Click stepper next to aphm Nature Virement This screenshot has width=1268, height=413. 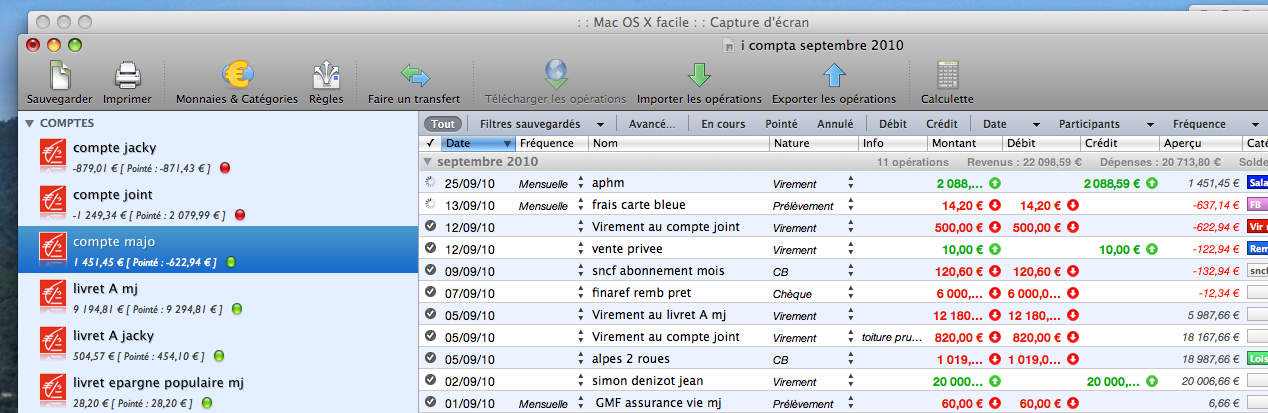click(x=850, y=184)
